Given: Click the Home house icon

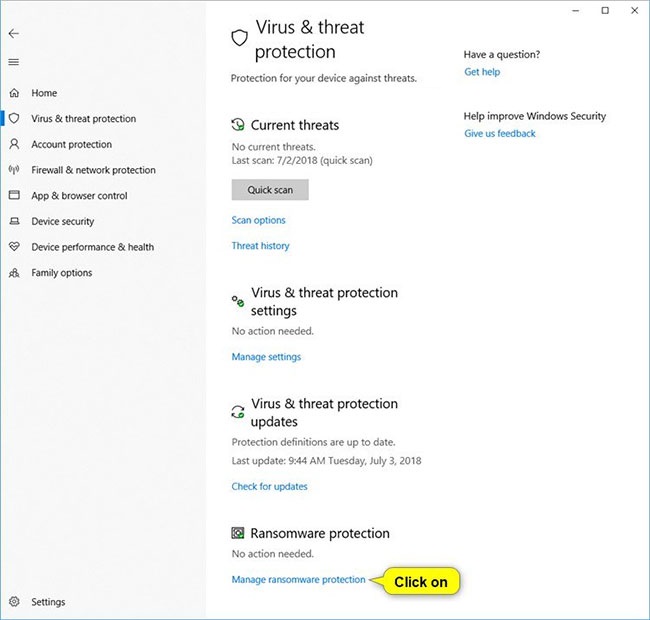Looking at the screenshot, I should tap(14, 93).
